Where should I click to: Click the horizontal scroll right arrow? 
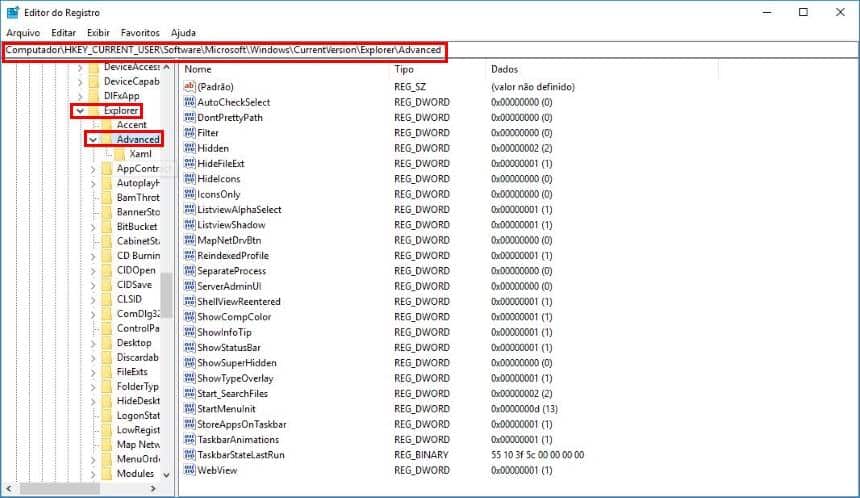153,488
